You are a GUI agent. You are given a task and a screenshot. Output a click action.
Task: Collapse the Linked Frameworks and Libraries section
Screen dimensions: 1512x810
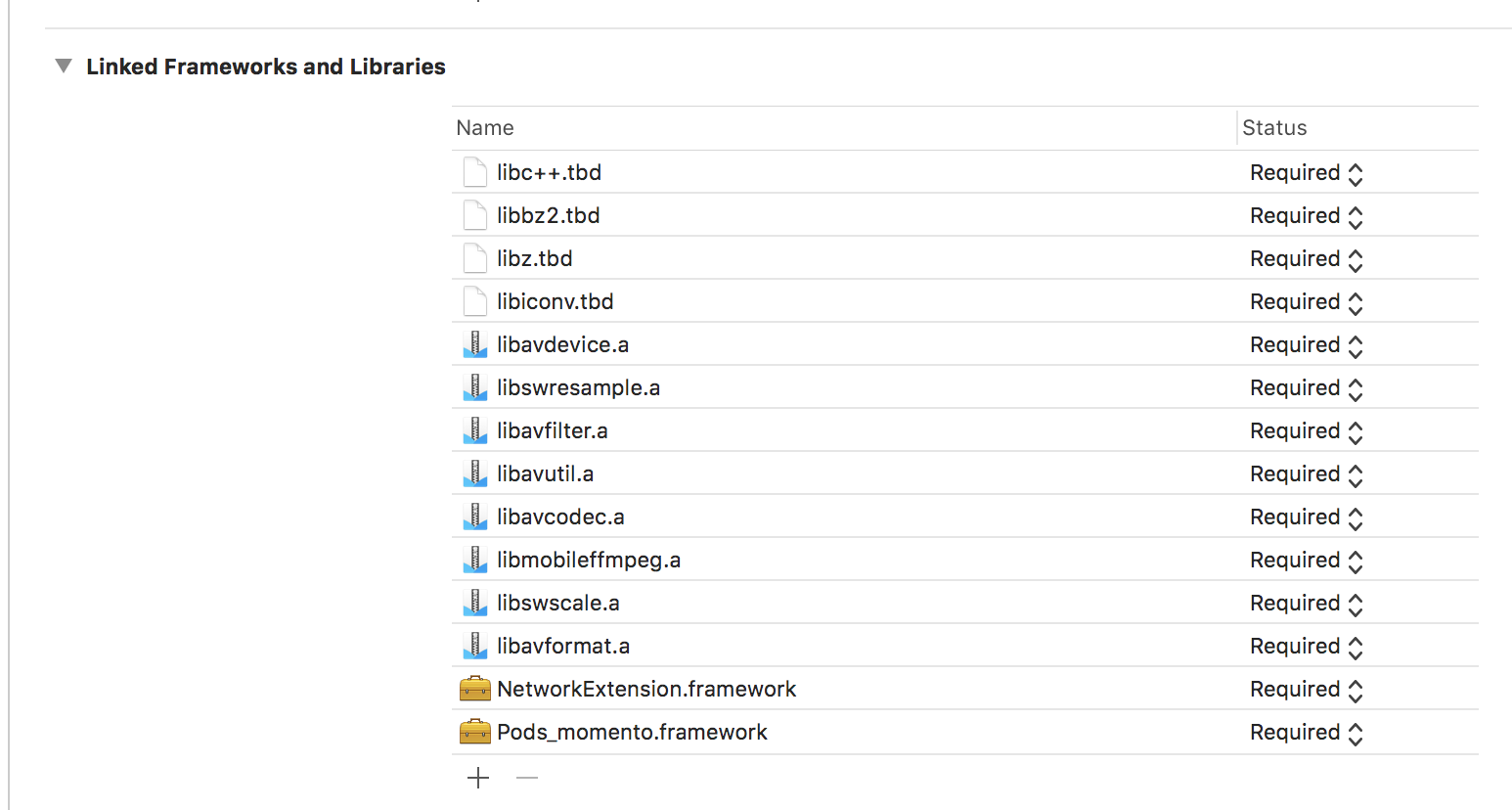64,67
